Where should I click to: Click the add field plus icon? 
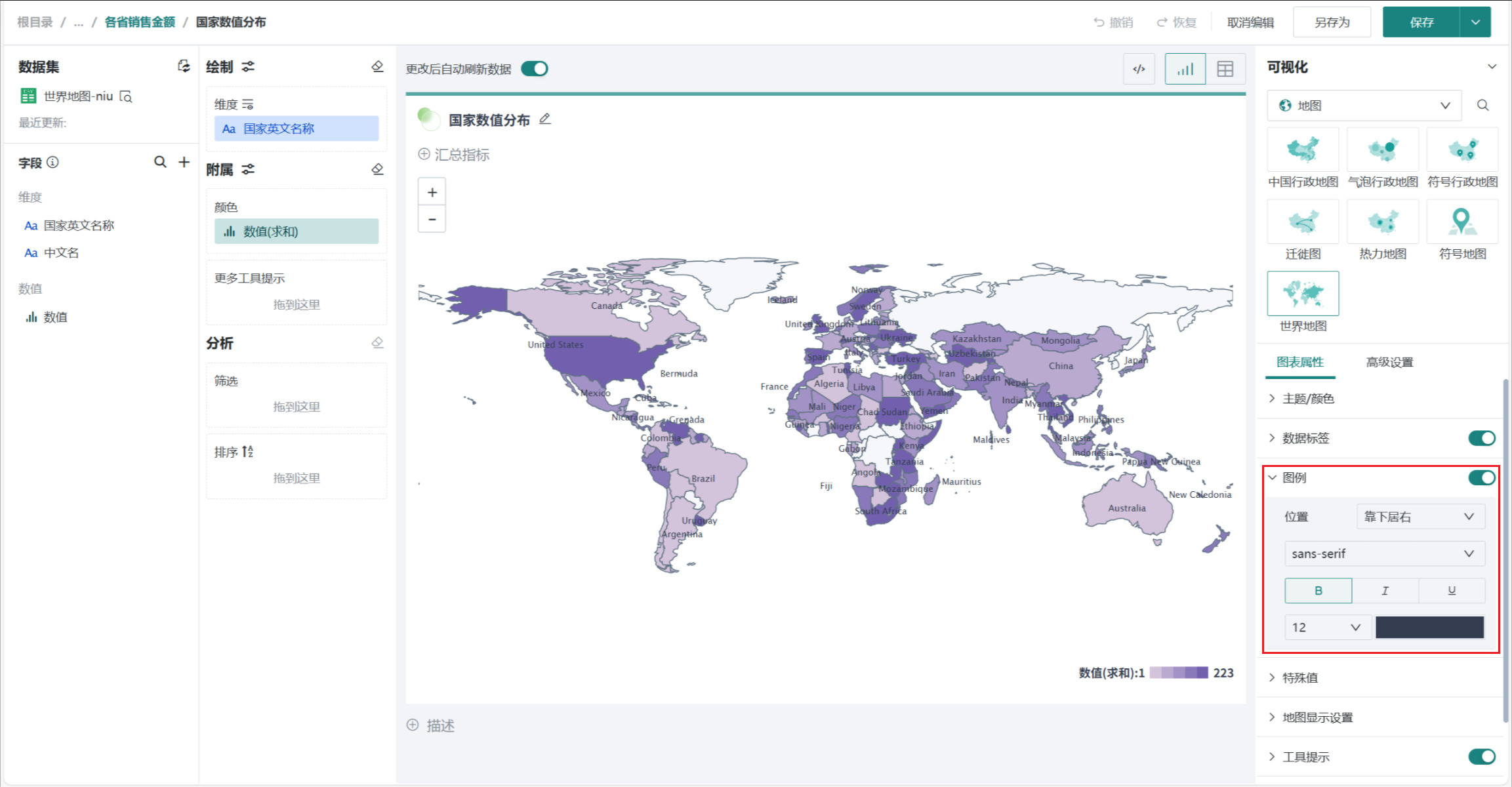point(184,162)
